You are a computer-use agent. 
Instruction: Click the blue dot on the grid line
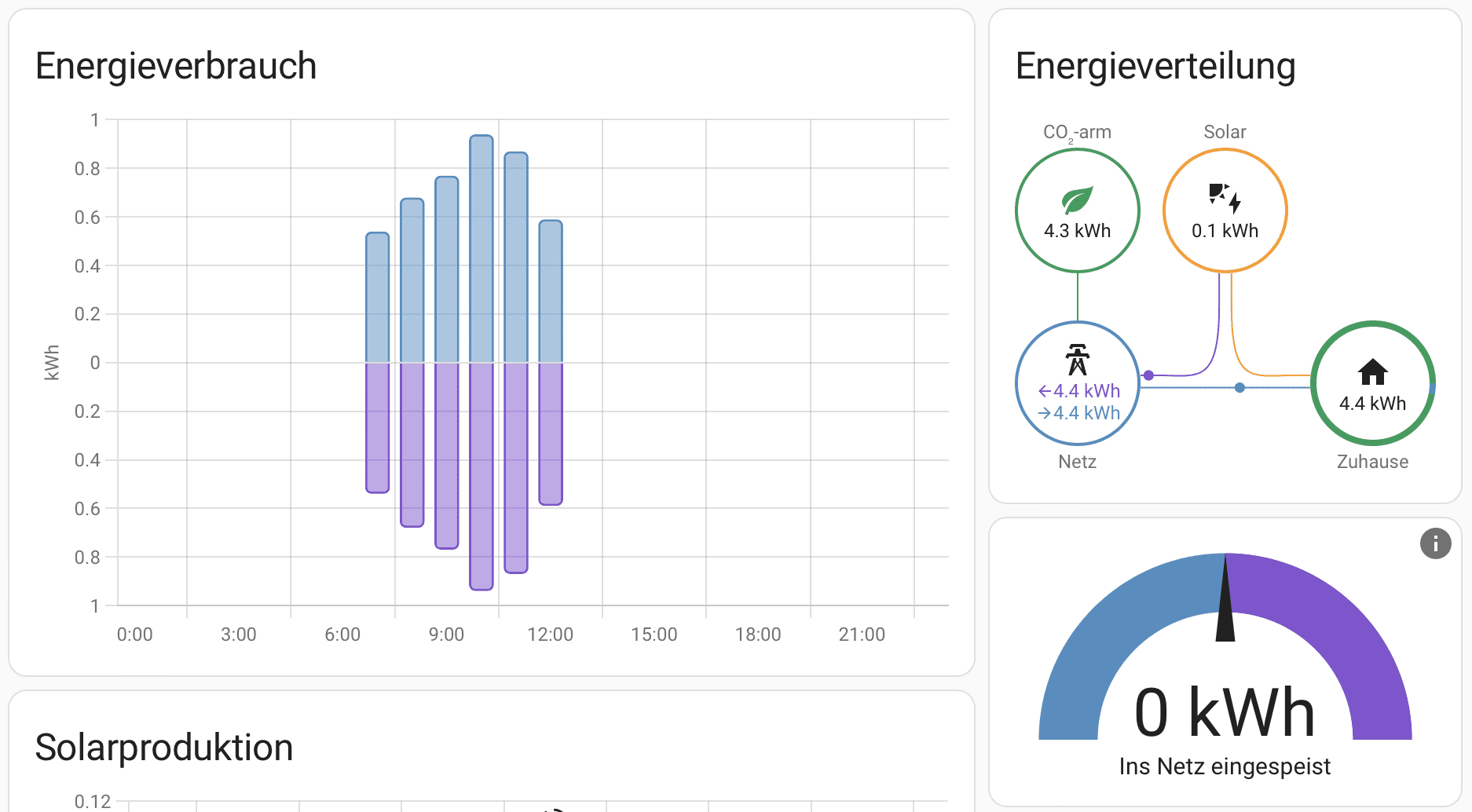1239,387
